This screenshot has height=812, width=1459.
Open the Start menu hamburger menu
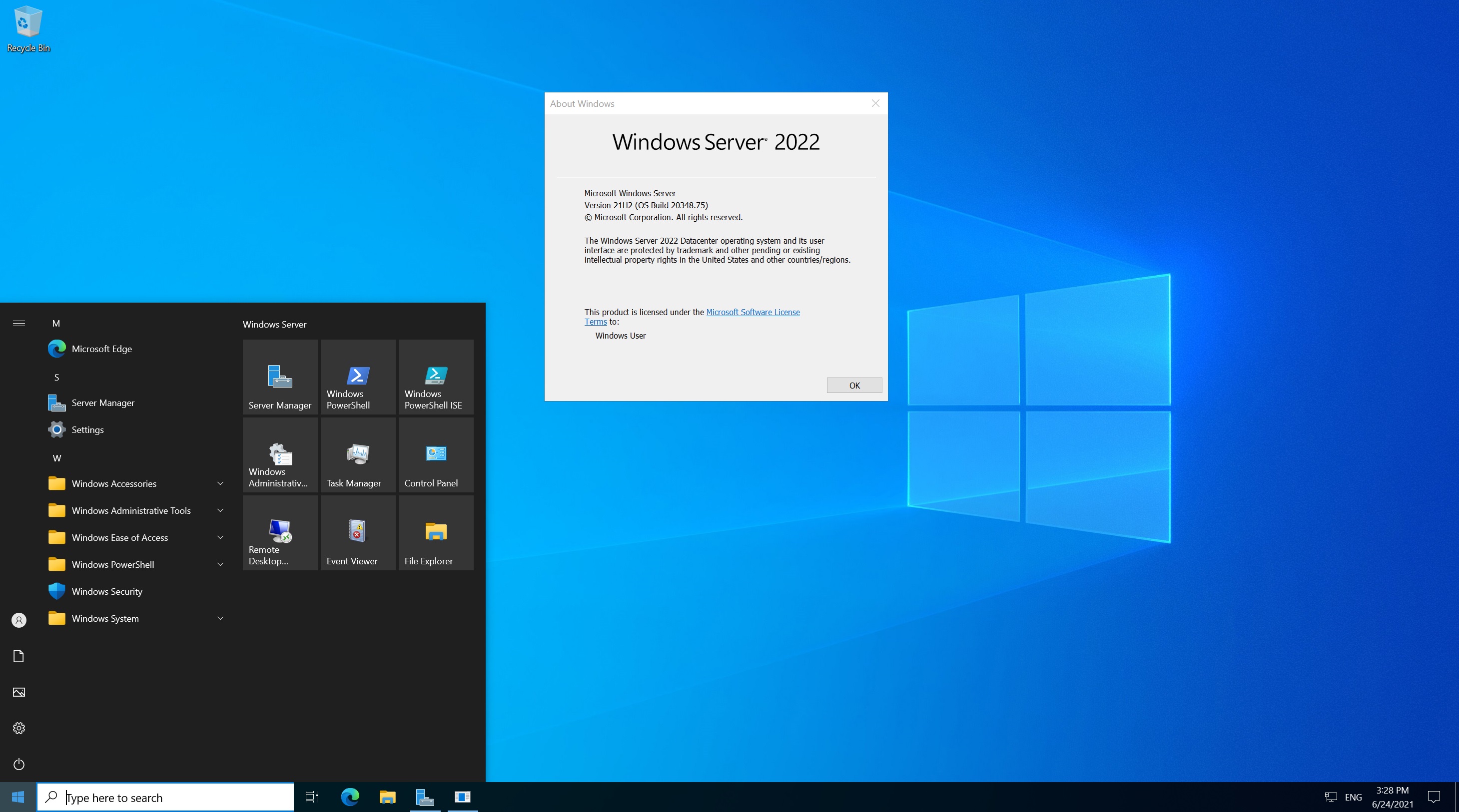point(18,323)
